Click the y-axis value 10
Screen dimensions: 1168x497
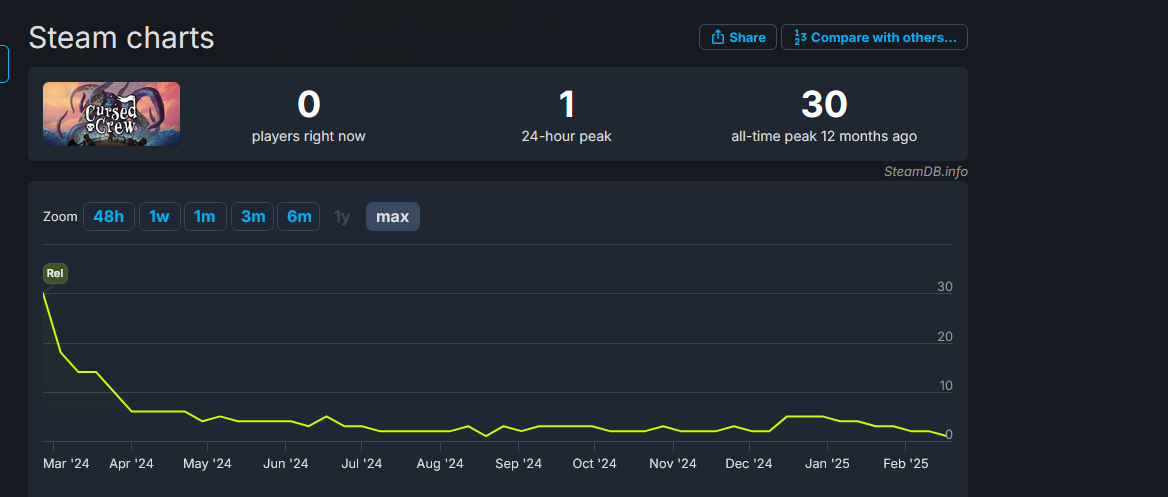[x=945, y=386]
